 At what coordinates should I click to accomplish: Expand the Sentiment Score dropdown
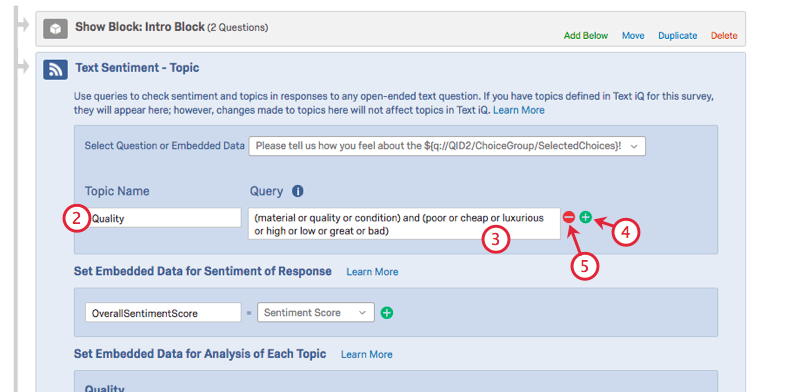point(316,312)
